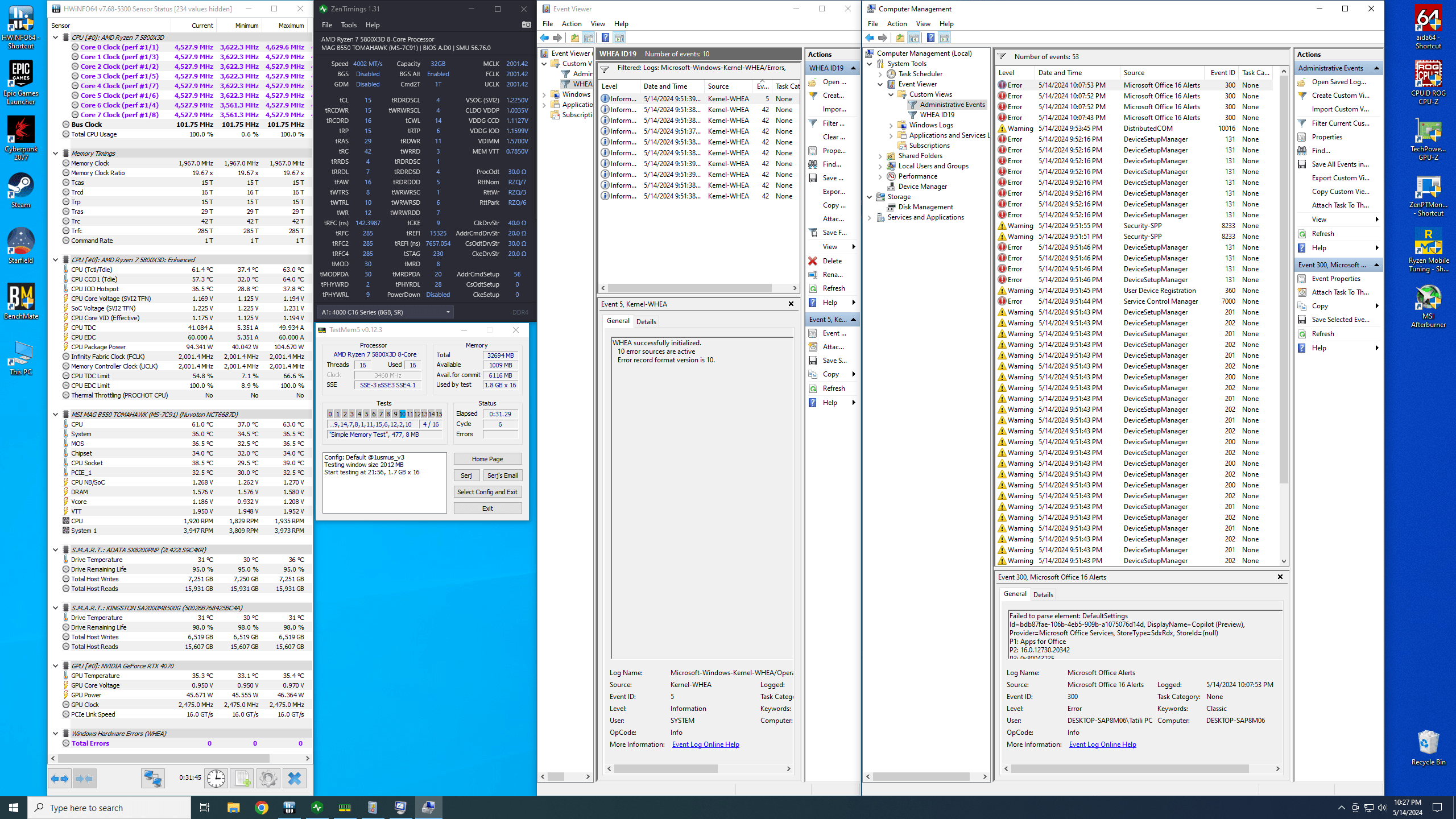Select WHEA ID19 under Custom Views tree
Screen dimensions: 1456x819
[x=937, y=115]
